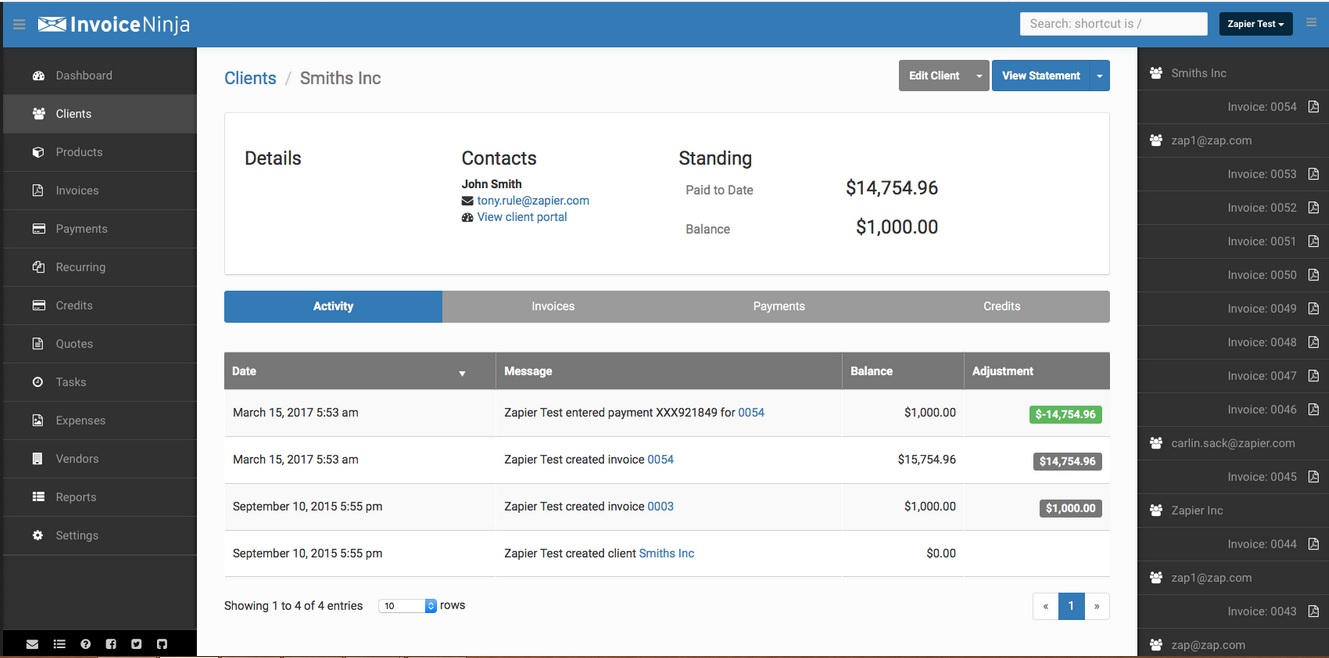Click the PDF icon next to Invoice: 0050

click(x=1314, y=275)
